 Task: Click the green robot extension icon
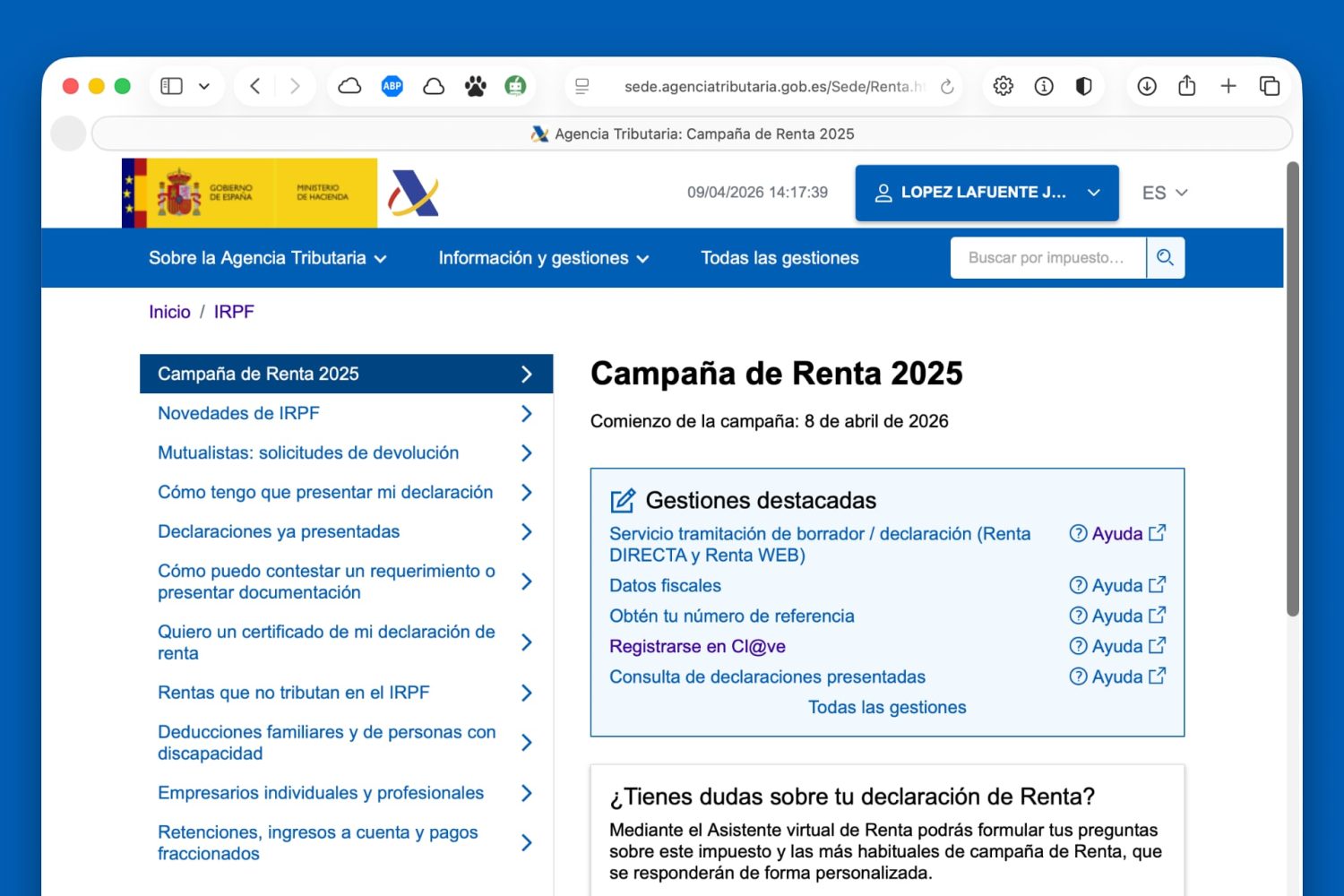point(516,86)
